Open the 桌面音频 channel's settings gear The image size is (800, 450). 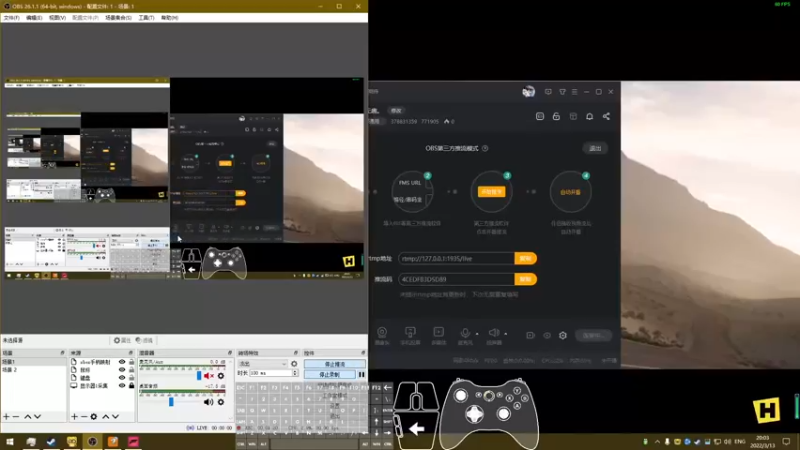pos(221,402)
